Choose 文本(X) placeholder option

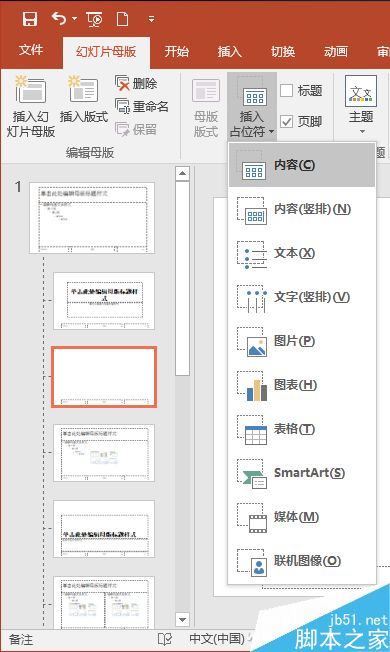(x=302, y=253)
